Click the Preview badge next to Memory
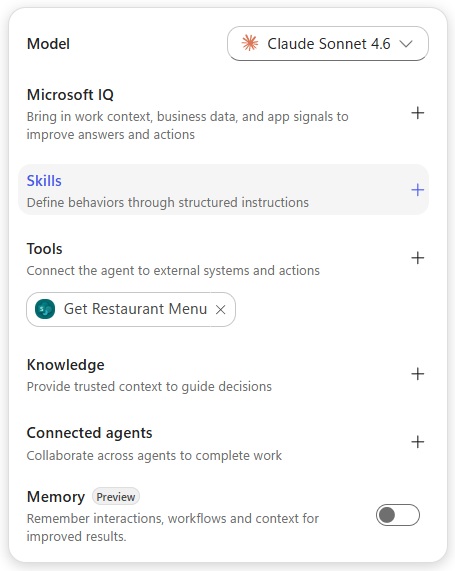 [115, 497]
